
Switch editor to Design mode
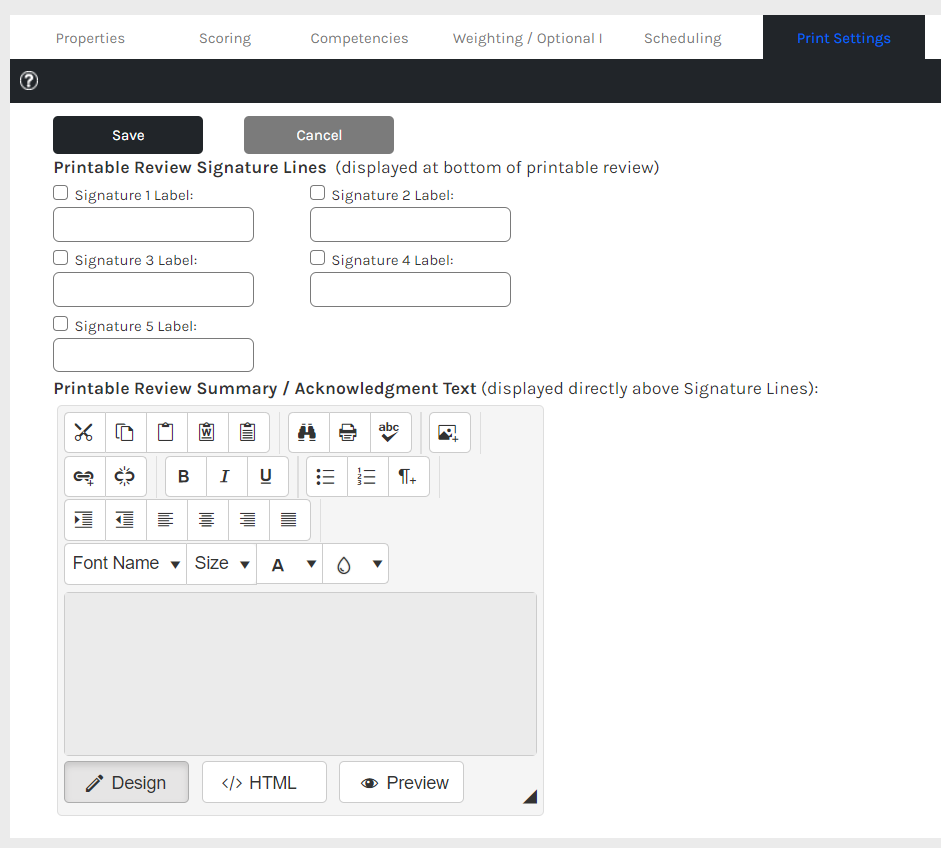click(127, 782)
